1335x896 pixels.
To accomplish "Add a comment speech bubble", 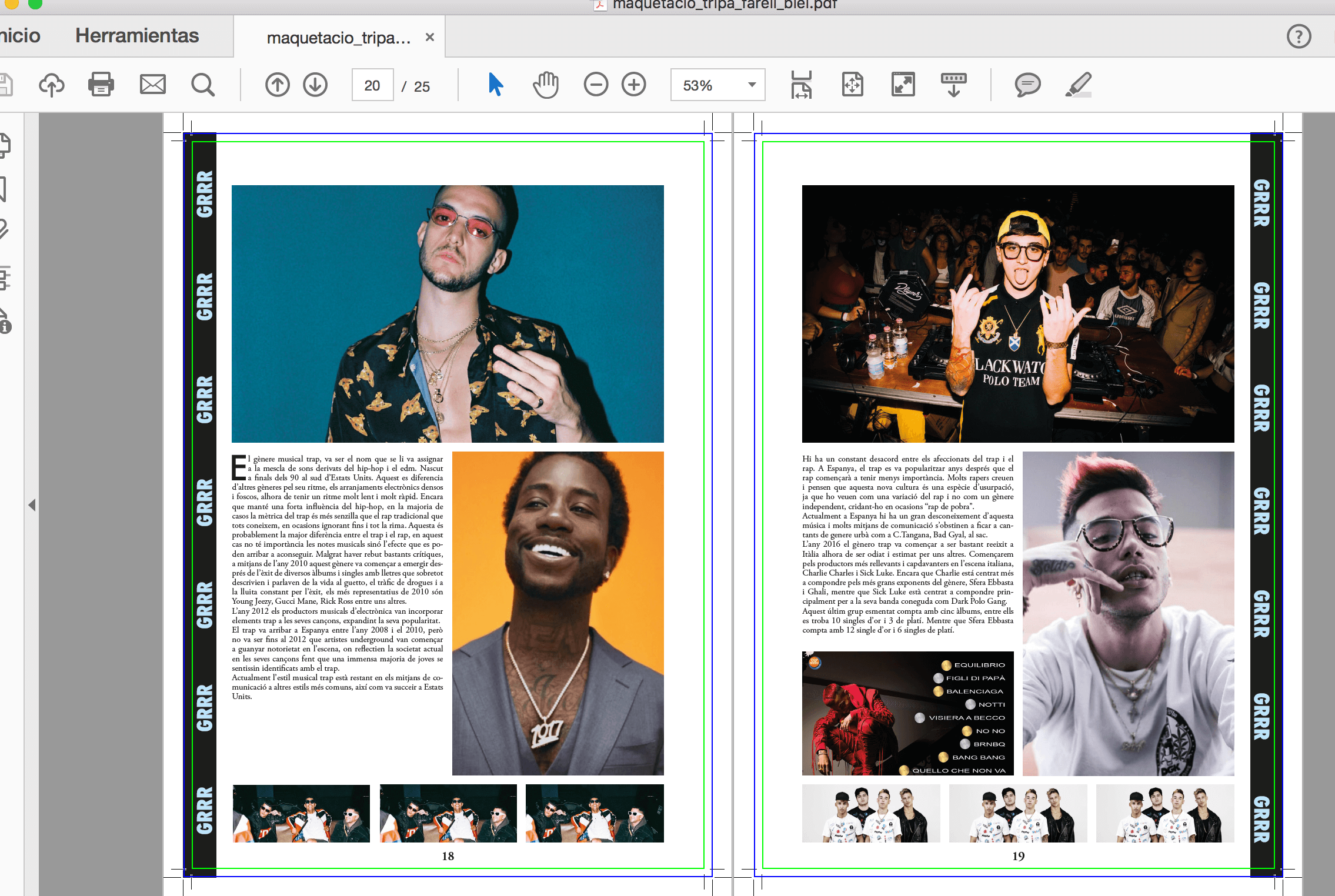I will tap(1027, 85).
